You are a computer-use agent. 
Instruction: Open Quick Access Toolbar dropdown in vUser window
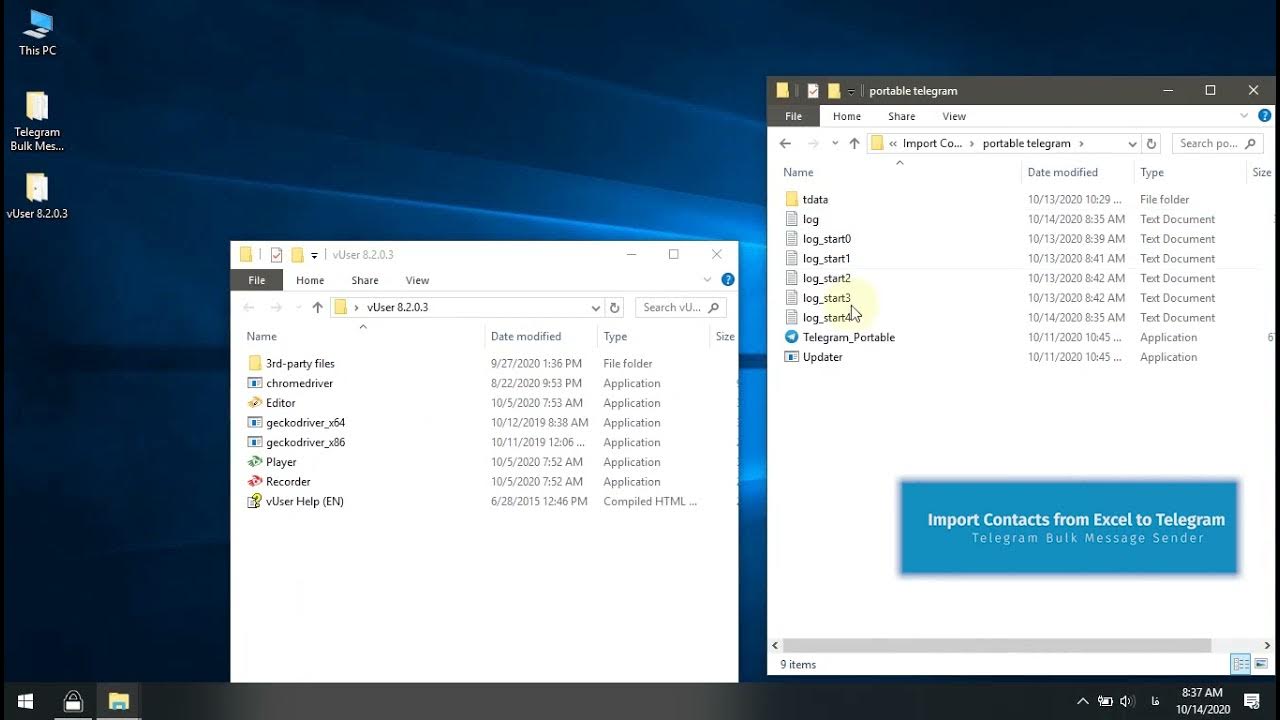click(314, 255)
